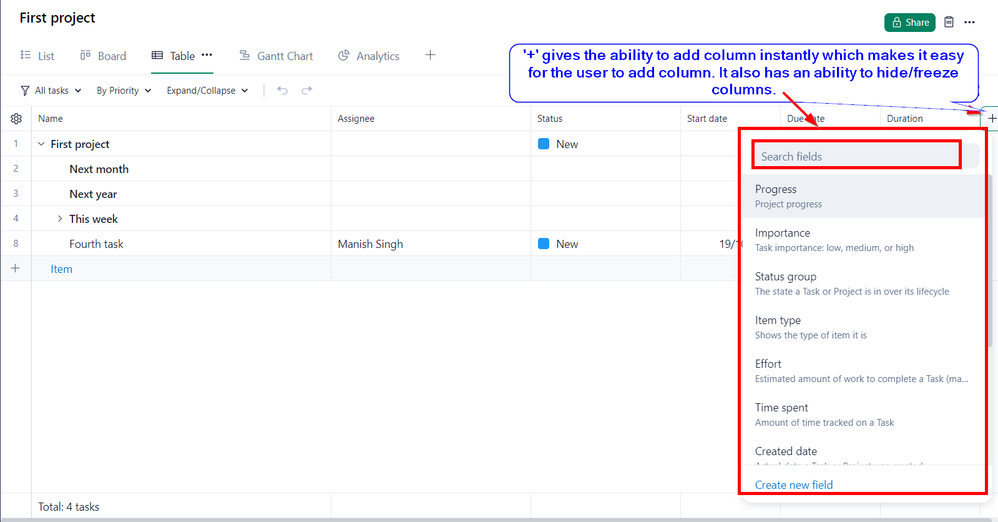The height and width of the screenshot is (522, 998).
Task: Open the Table tab three-dot options
Action: (207, 55)
